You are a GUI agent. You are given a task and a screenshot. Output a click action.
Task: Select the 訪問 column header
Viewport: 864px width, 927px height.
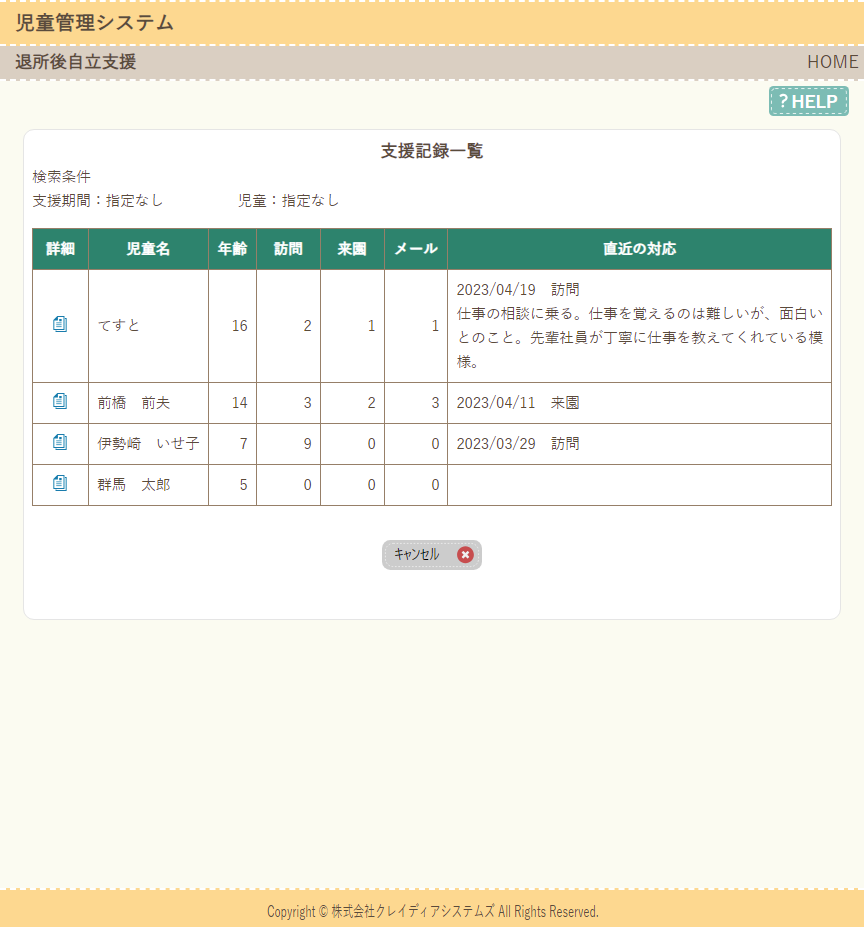point(288,249)
